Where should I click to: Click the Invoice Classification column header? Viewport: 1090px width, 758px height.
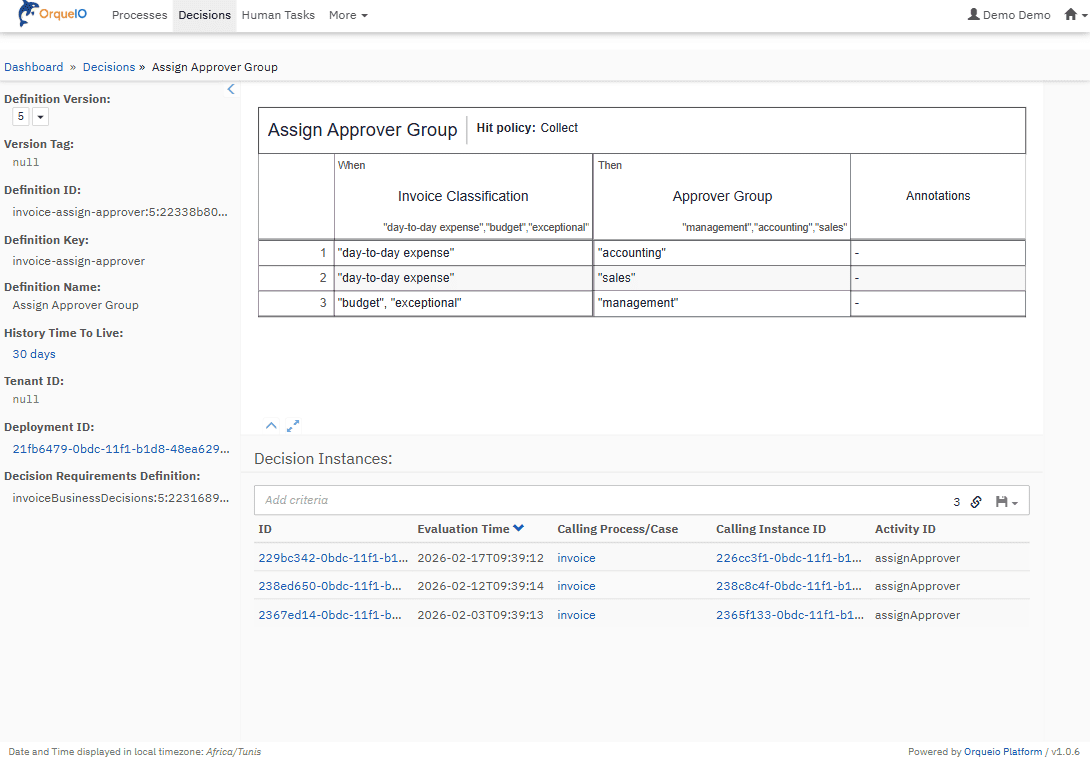click(463, 197)
